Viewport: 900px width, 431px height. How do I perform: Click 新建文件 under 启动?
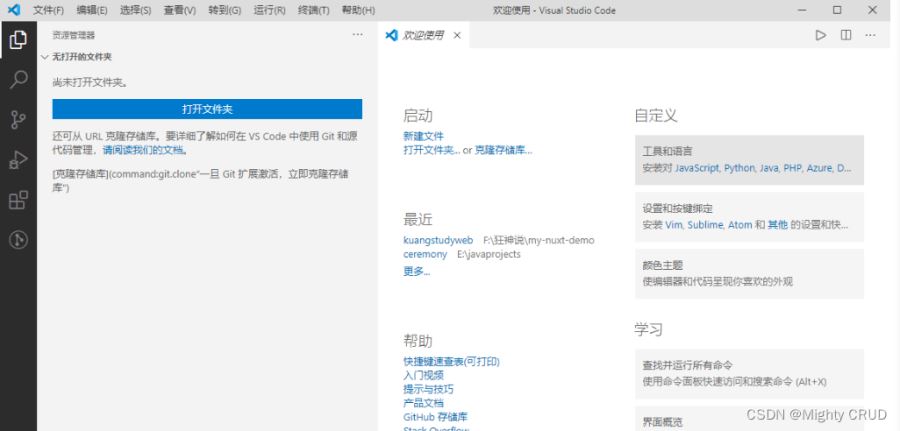(x=424, y=136)
